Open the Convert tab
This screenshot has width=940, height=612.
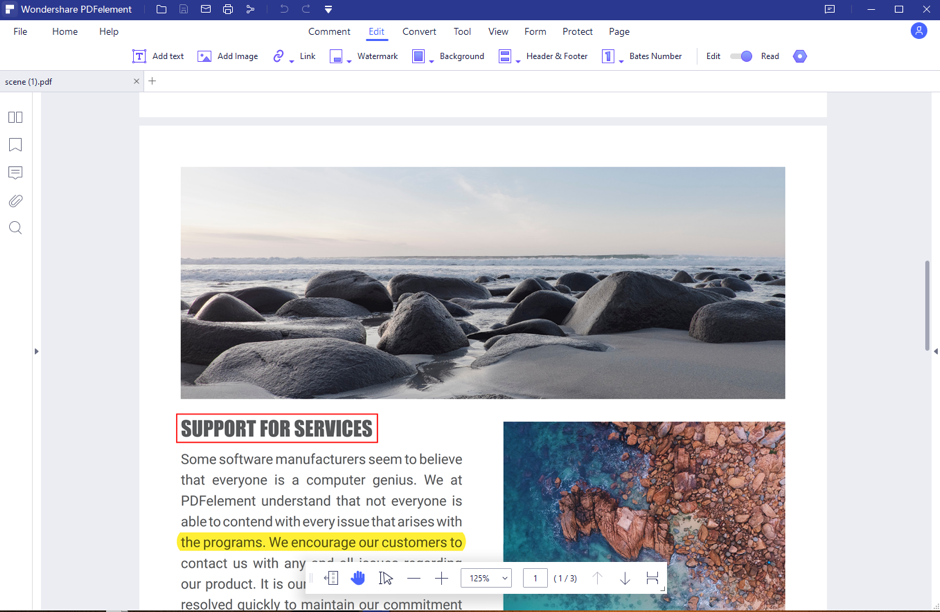click(x=419, y=32)
